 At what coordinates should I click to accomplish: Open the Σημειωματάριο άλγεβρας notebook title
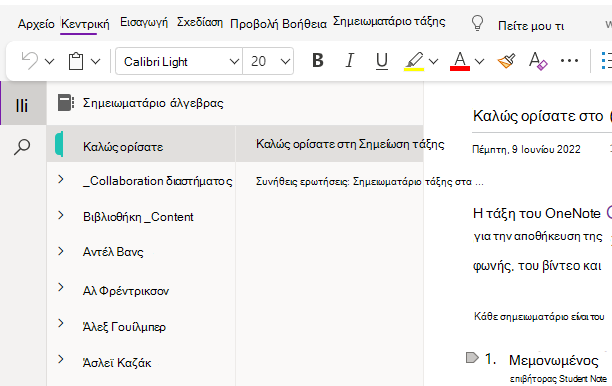click(153, 103)
